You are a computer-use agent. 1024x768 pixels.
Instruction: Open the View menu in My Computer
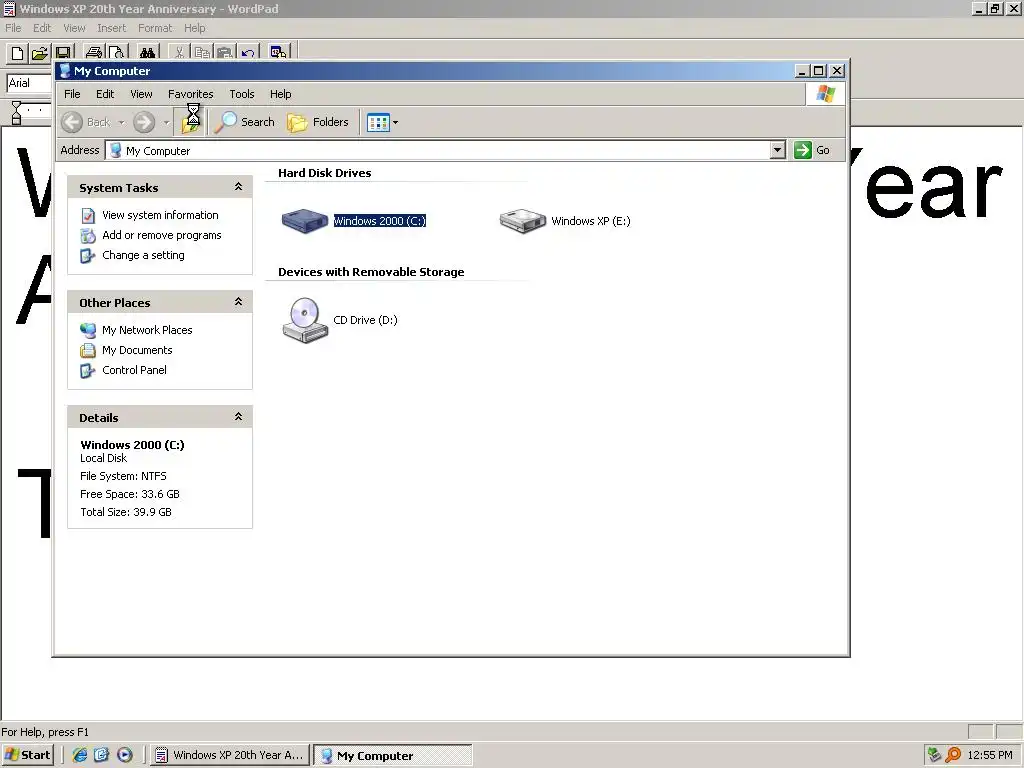(x=141, y=94)
